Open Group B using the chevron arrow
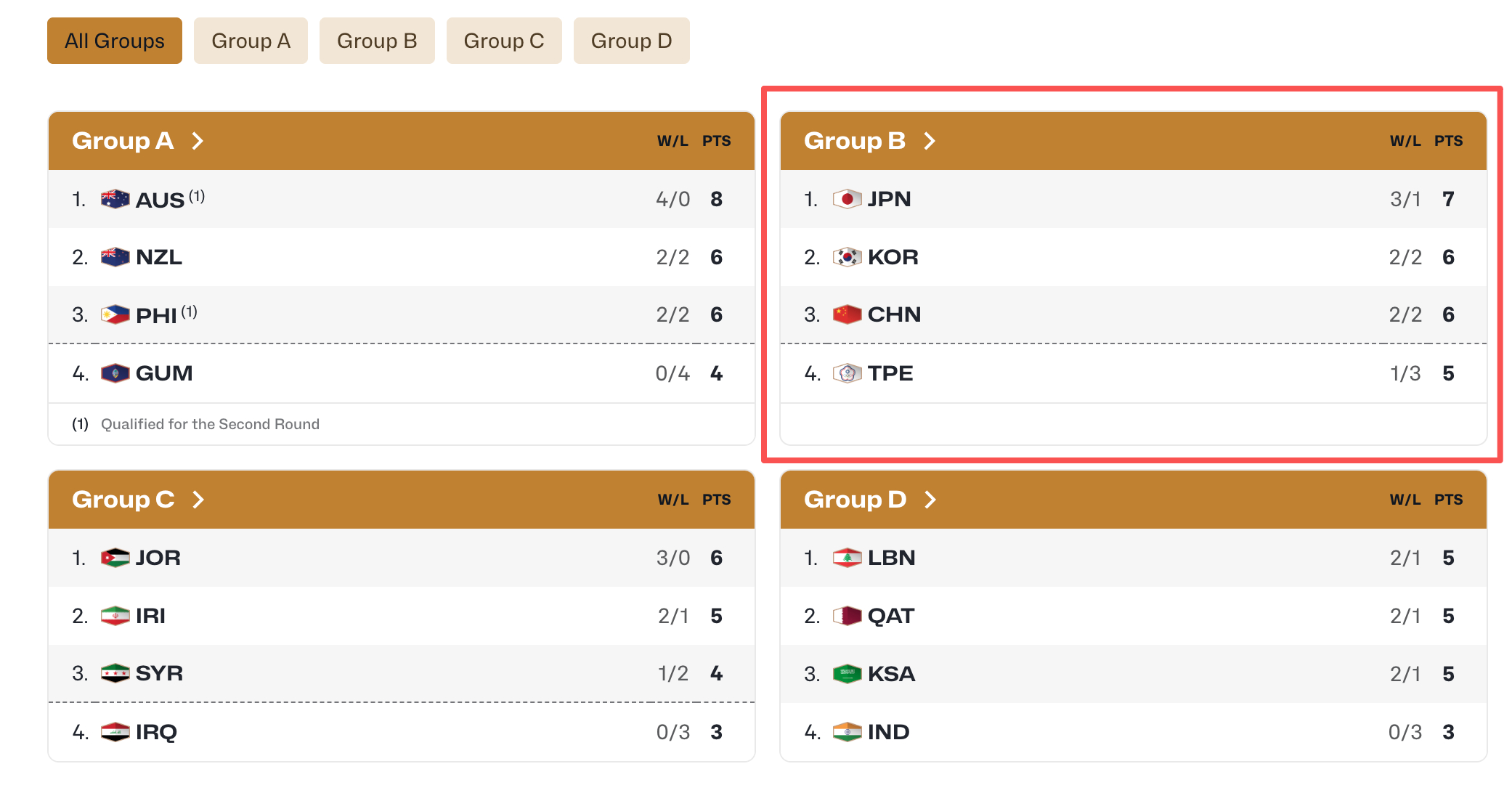This screenshot has width=1512, height=793. click(x=930, y=141)
